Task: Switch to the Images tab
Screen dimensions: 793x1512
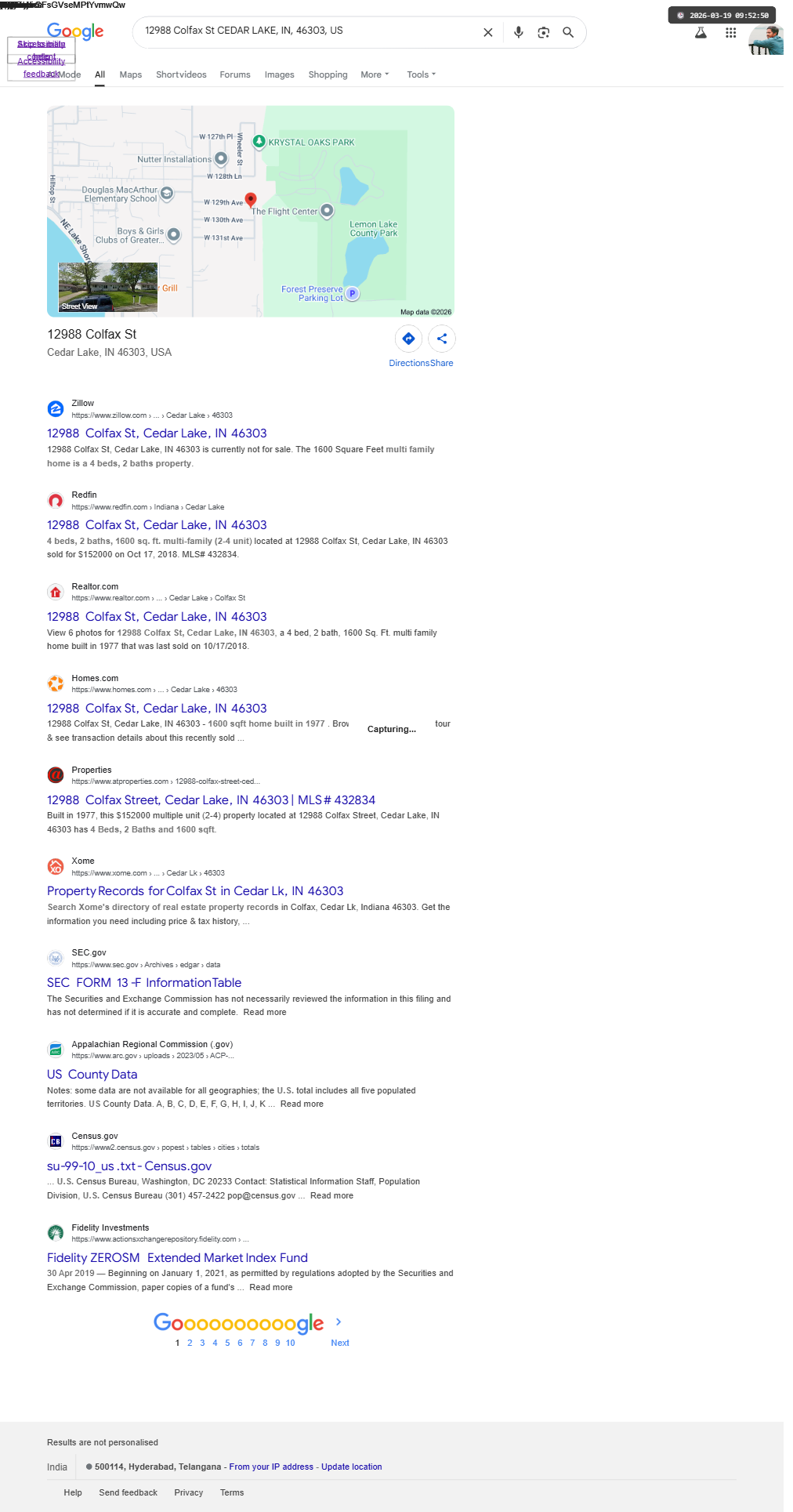Action: (x=280, y=74)
